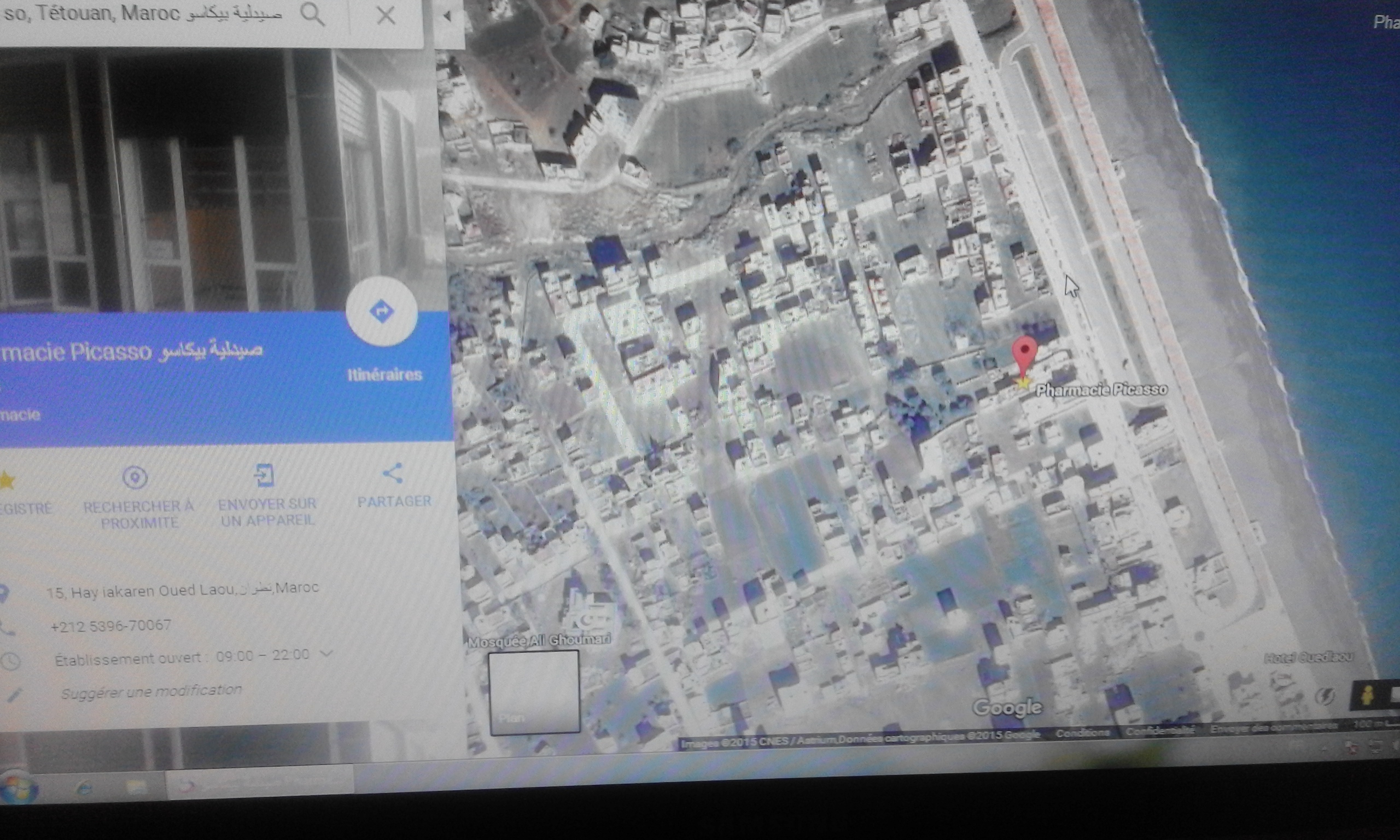
Task: Click the search magnifier icon
Action: click(312, 14)
